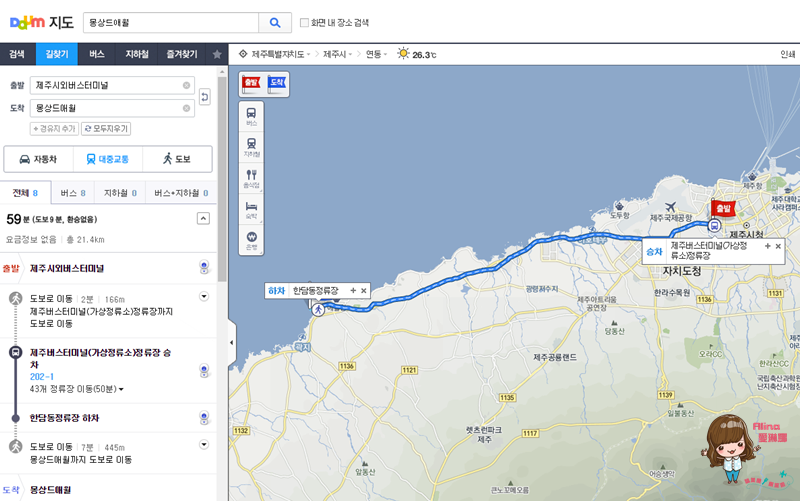The image size is (800, 501).
Task: Click the sun weather icon 26.3℃
Action: pyautogui.click(x=403, y=54)
